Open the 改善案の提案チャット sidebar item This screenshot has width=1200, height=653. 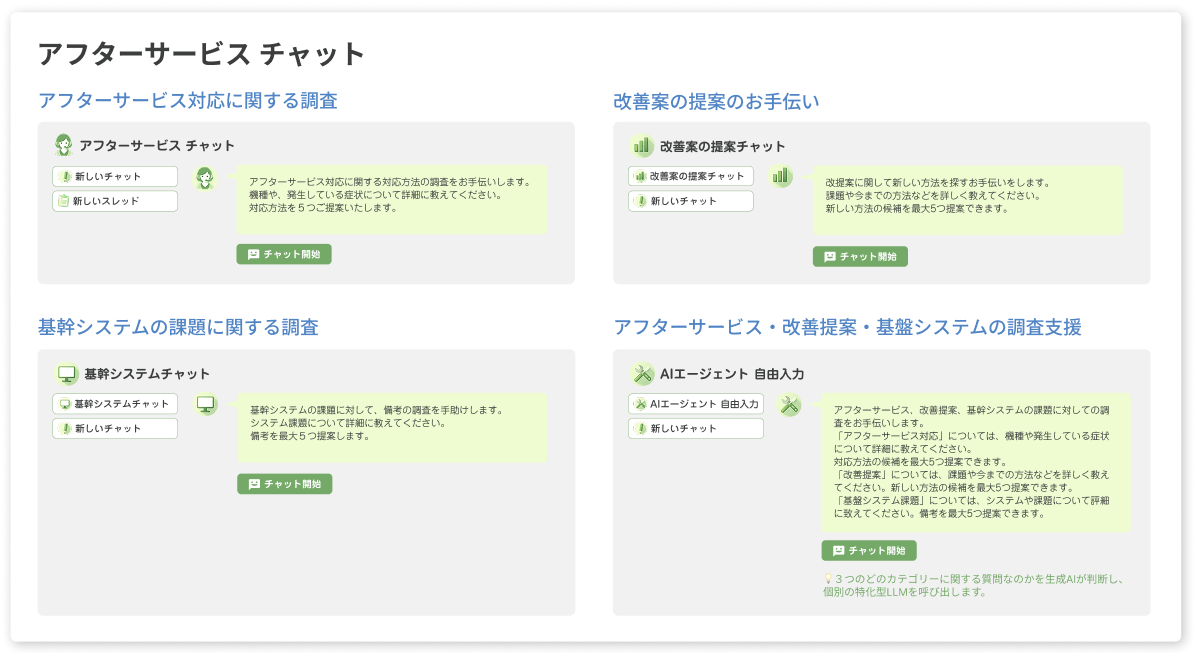pyautogui.click(x=691, y=176)
